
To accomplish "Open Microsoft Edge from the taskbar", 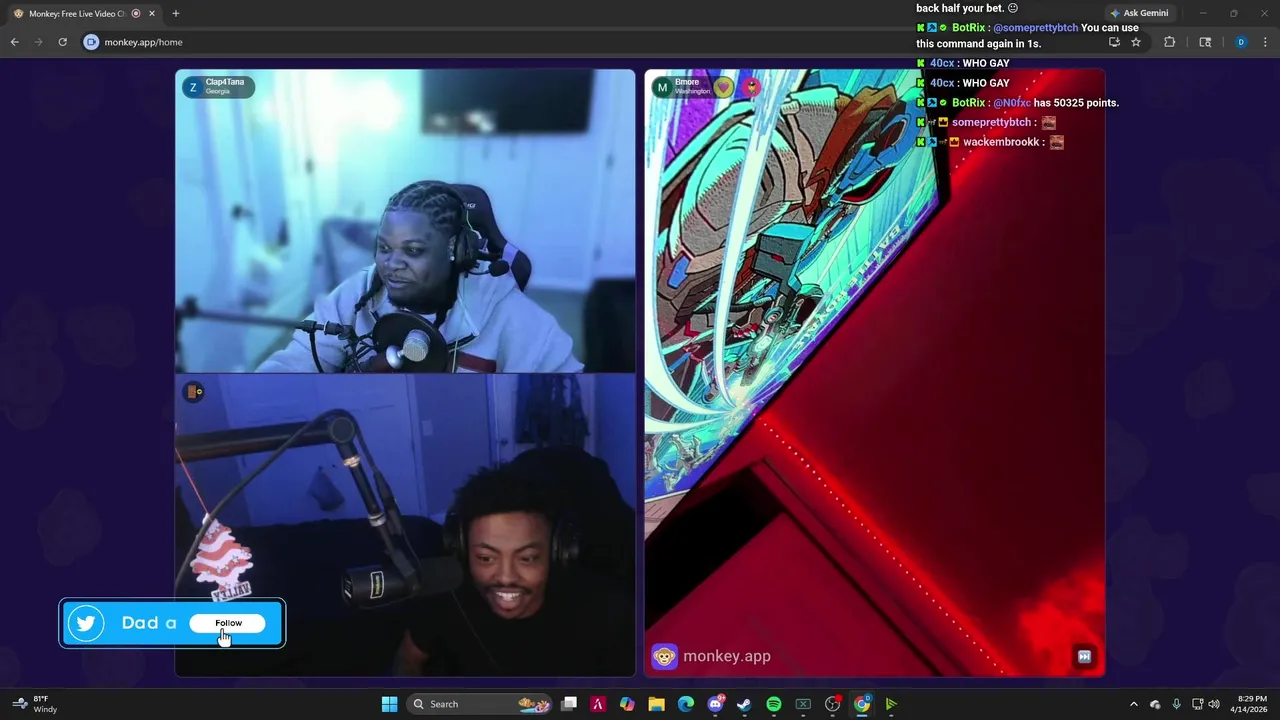I will point(686,704).
